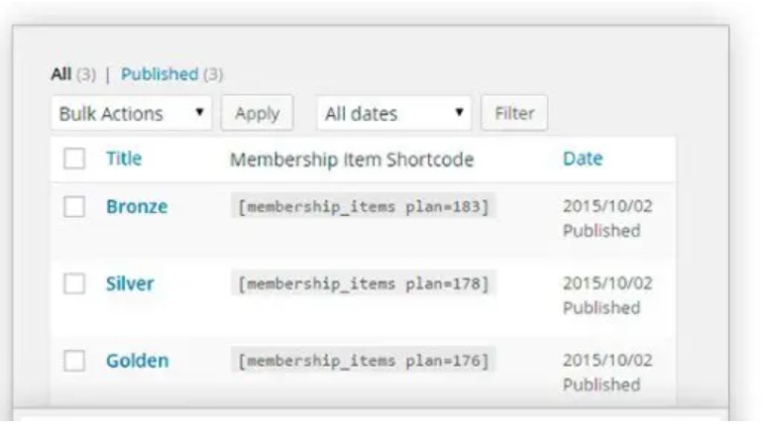Viewport: 768px width, 435px height.
Task: Select the plan=183 shortcode text
Action: pyautogui.click(x=364, y=207)
